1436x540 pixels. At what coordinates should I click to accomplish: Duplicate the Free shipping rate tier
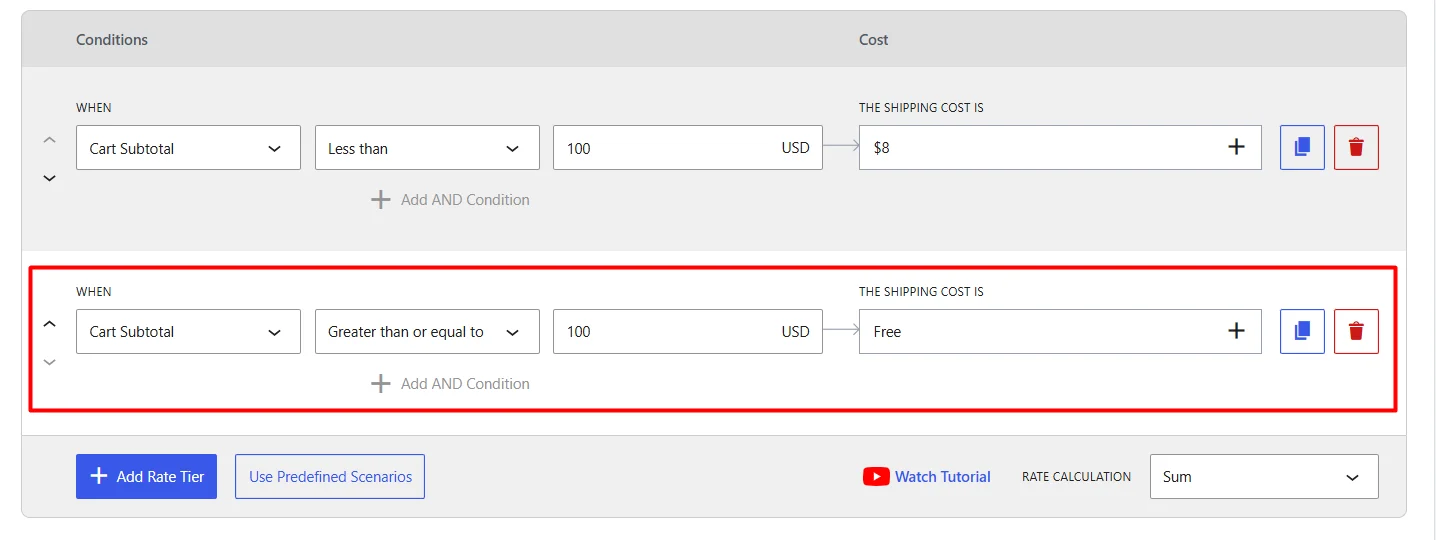(1302, 331)
